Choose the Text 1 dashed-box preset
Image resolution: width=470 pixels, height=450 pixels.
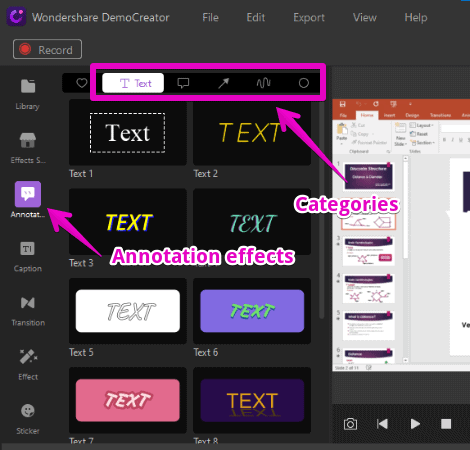(x=128, y=133)
